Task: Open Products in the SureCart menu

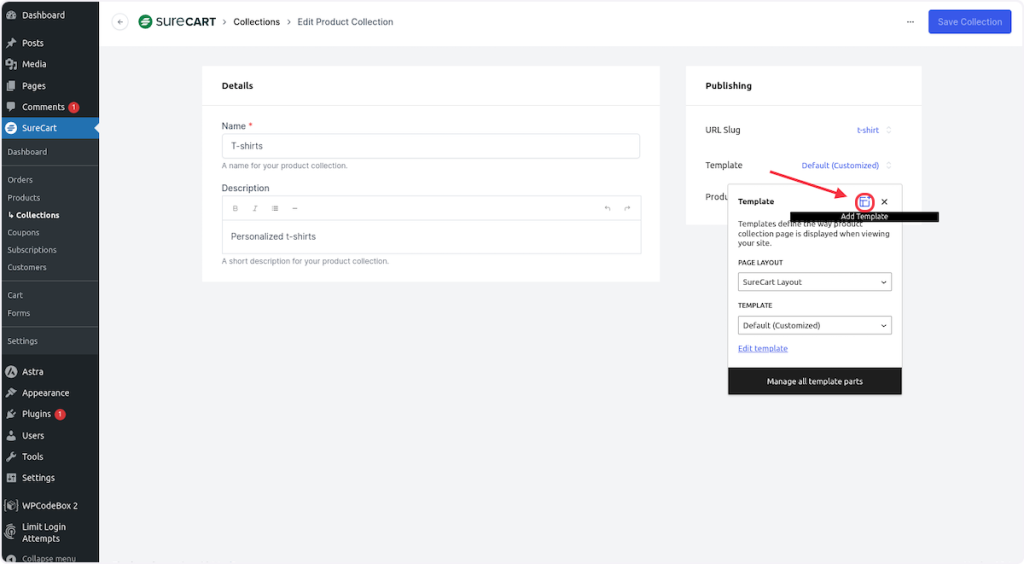Action: (24, 198)
